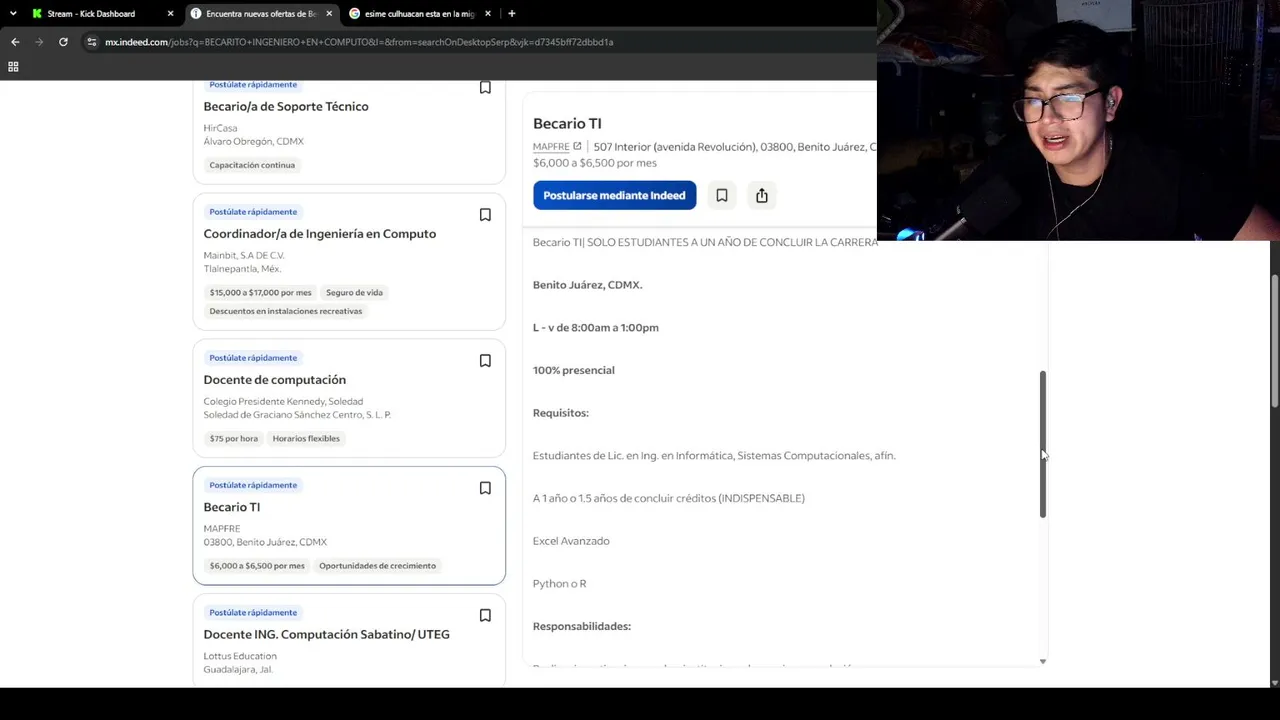Go forward in browser history
The width and height of the screenshot is (1280, 720).
click(39, 42)
